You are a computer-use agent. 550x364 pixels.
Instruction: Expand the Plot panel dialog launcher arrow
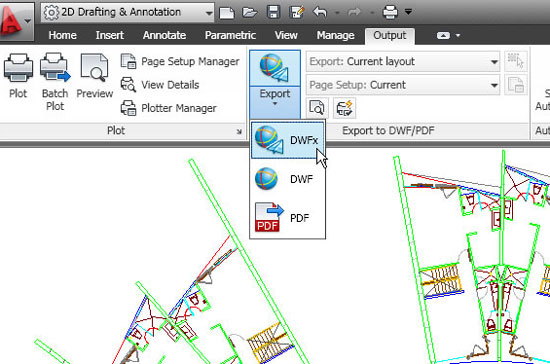point(239,132)
